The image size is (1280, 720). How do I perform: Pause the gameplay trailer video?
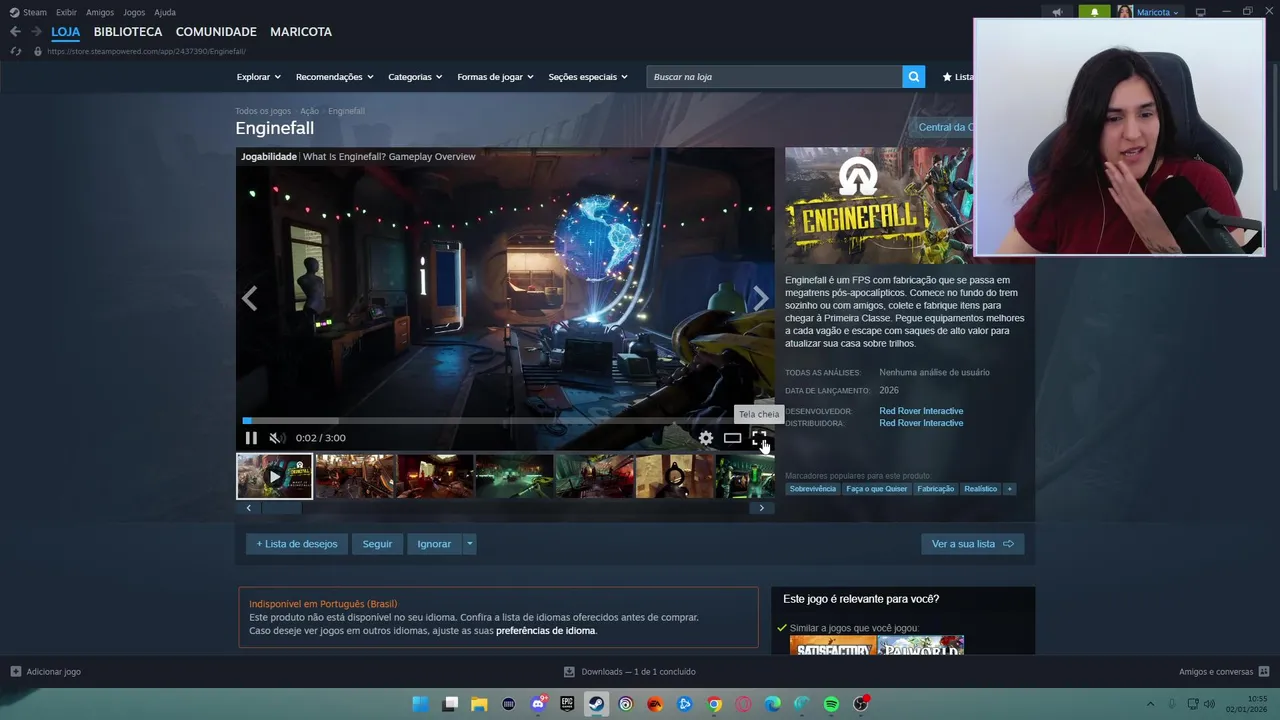pos(251,438)
